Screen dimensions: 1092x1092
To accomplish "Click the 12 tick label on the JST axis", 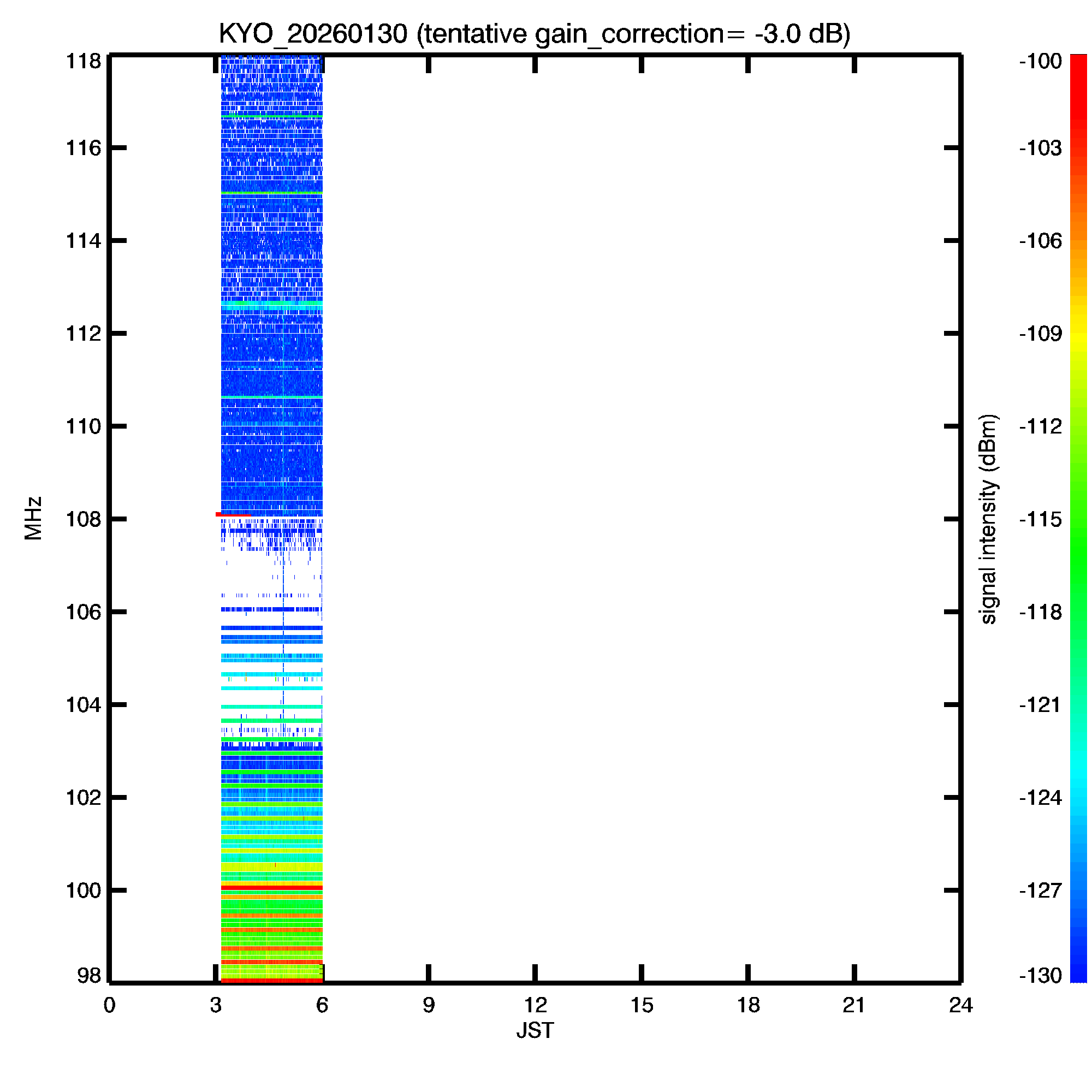I will [x=535, y=1006].
